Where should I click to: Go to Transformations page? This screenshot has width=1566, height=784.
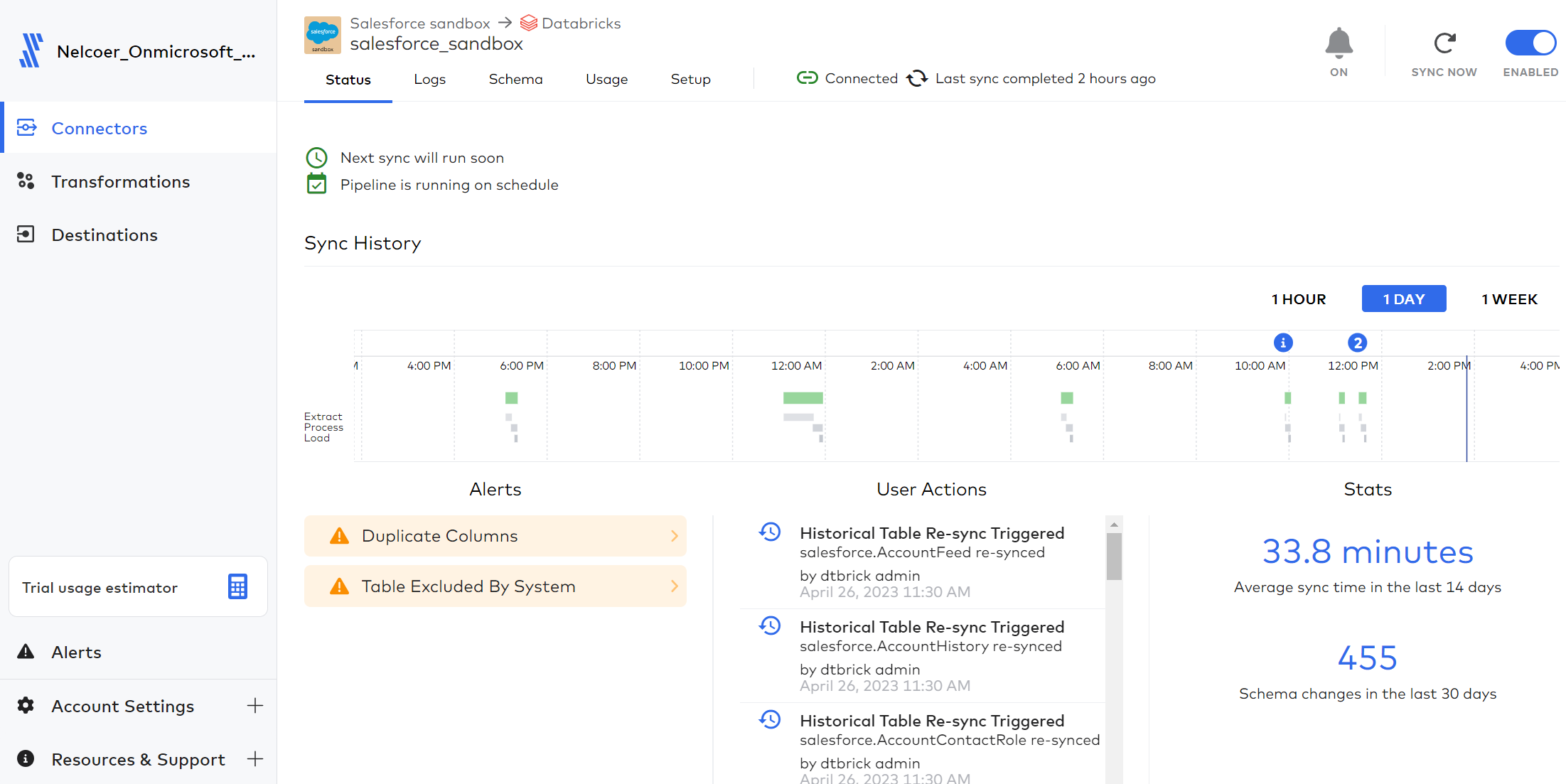[x=121, y=182]
